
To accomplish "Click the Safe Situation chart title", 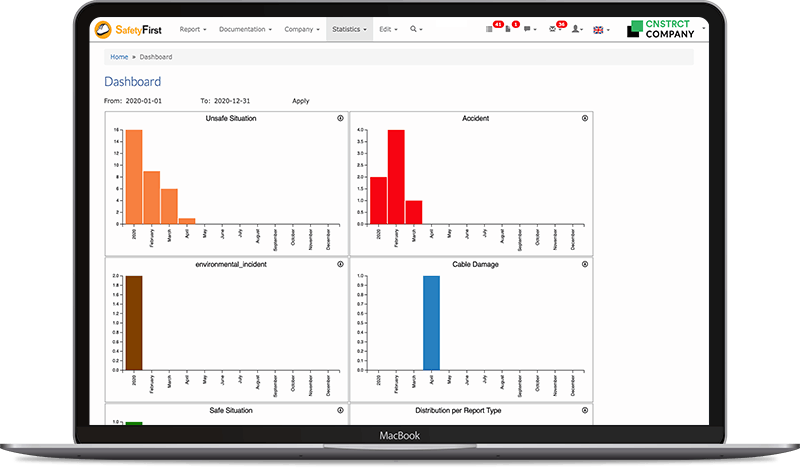I will (231, 410).
